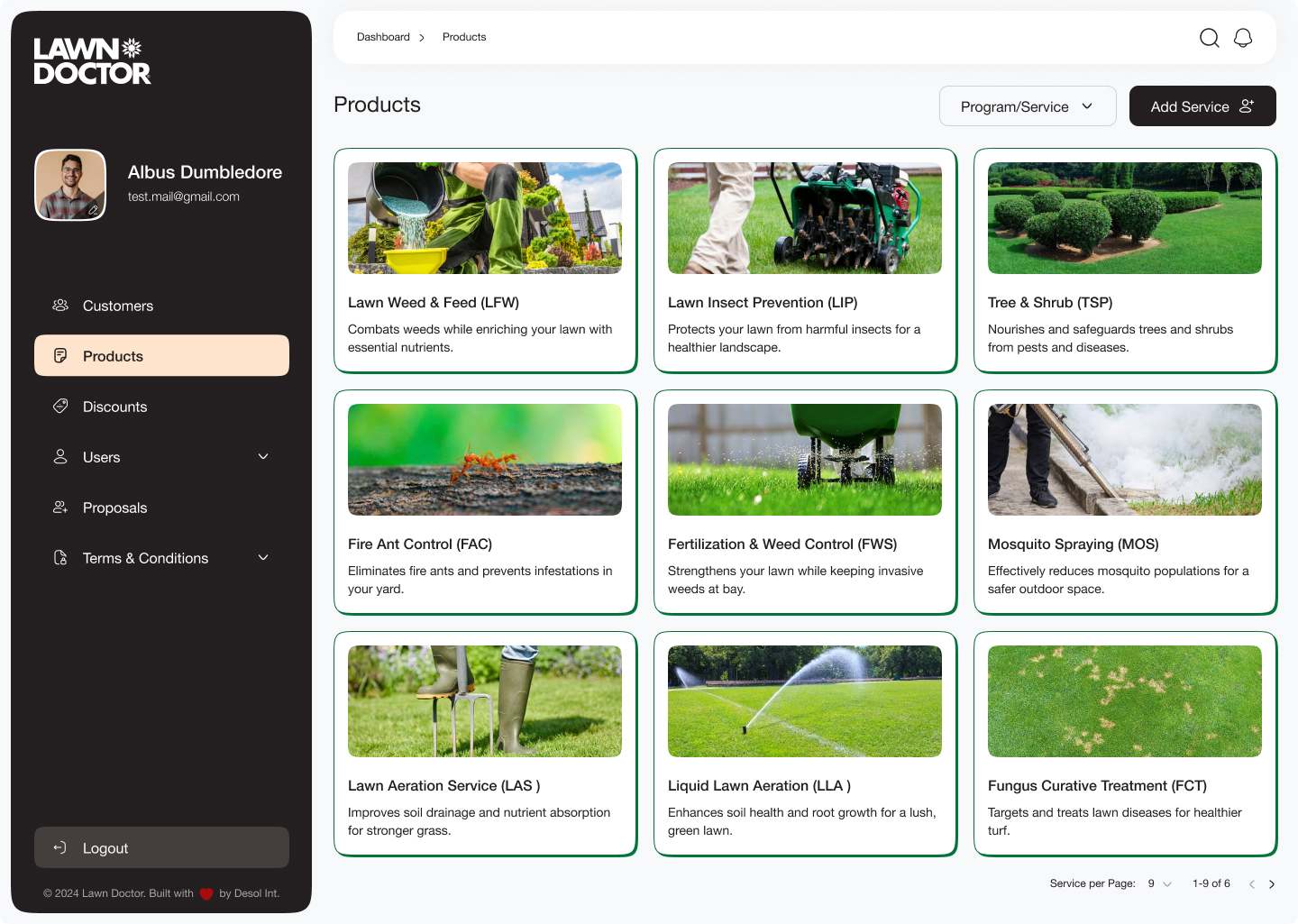Viewport: 1298px width, 924px height.
Task: Click the Logout arrow icon
Action: 59,847
